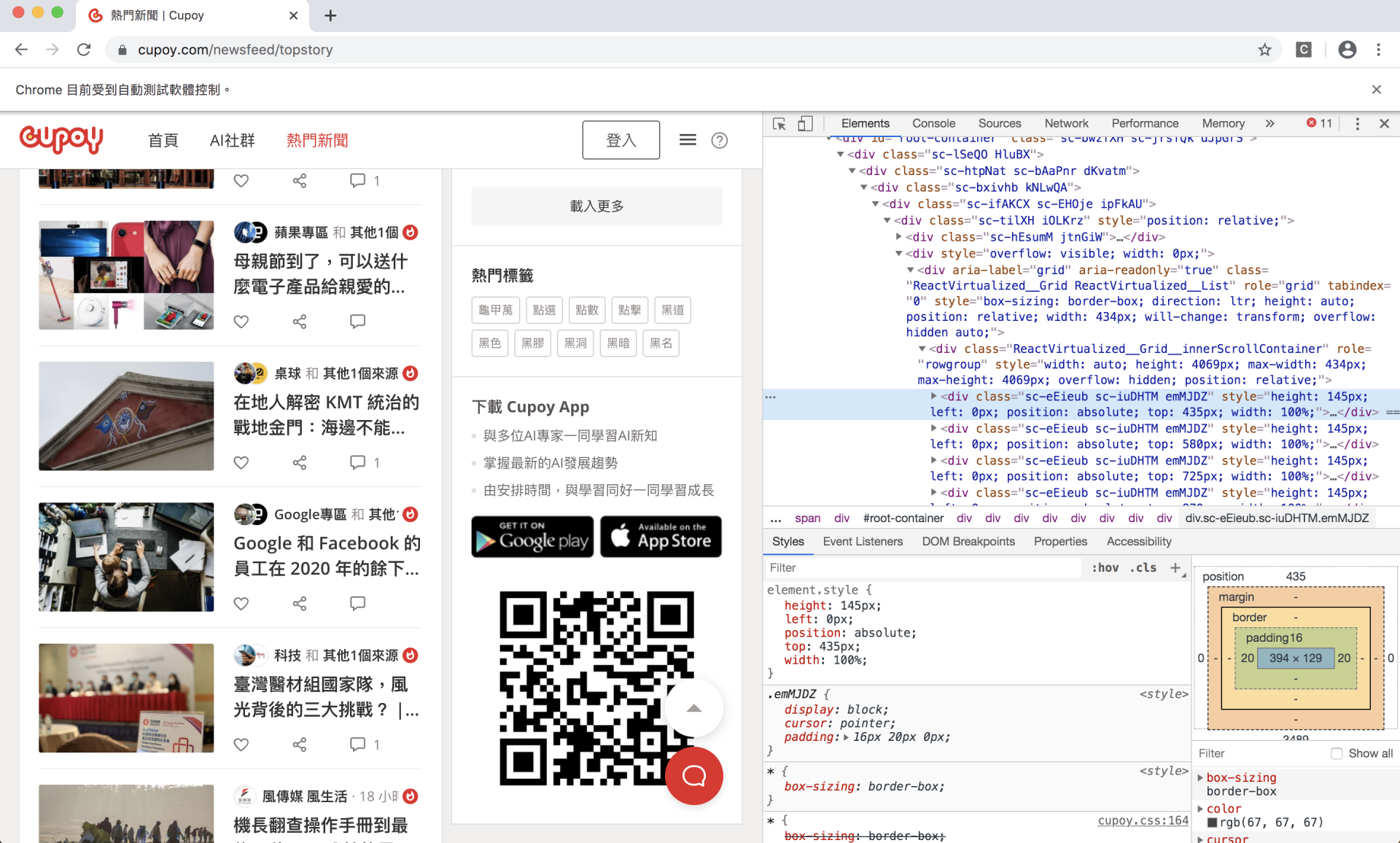Share the Google 和 Facebook article
The height and width of the screenshot is (843, 1400).
pos(300,603)
